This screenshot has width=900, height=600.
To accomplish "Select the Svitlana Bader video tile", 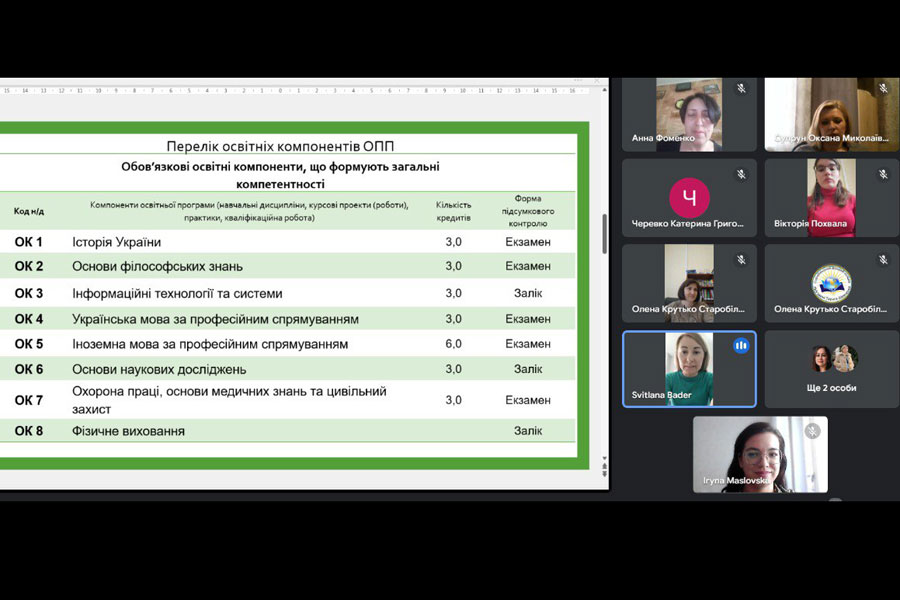I will [x=689, y=369].
